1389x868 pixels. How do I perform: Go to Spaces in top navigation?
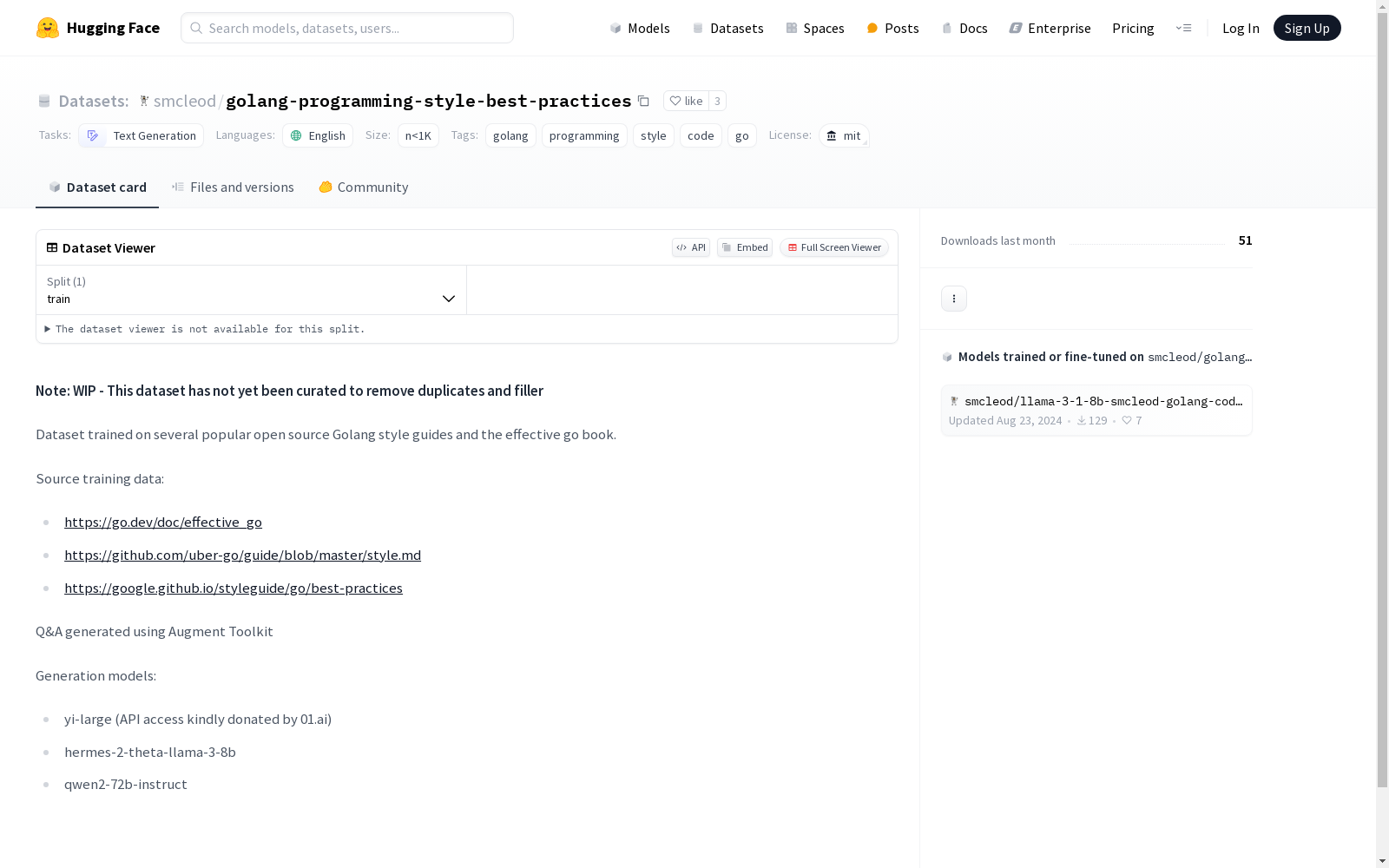coord(815,28)
